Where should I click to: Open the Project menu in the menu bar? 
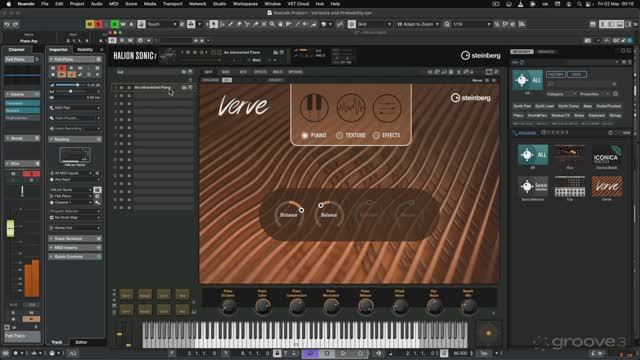click(x=77, y=4)
